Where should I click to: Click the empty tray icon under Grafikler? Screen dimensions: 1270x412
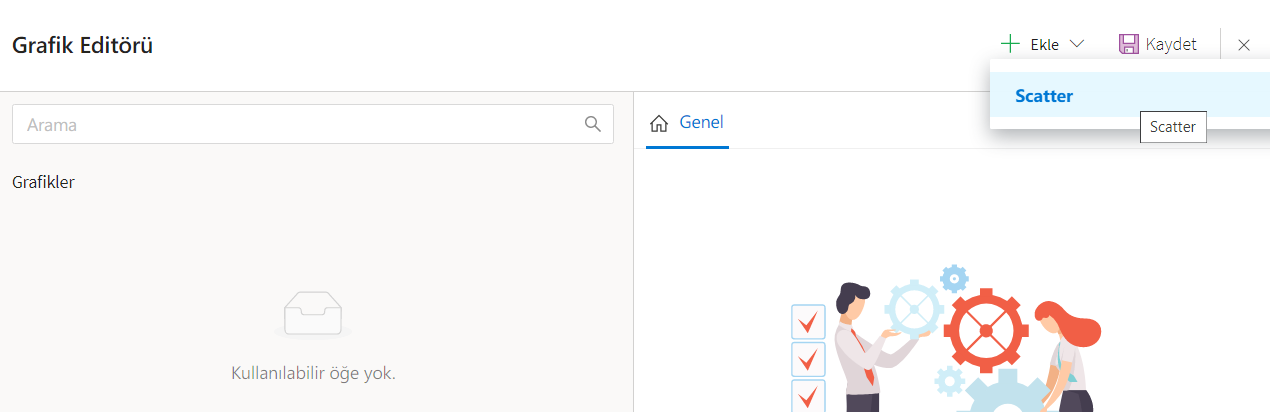click(313, 314)
